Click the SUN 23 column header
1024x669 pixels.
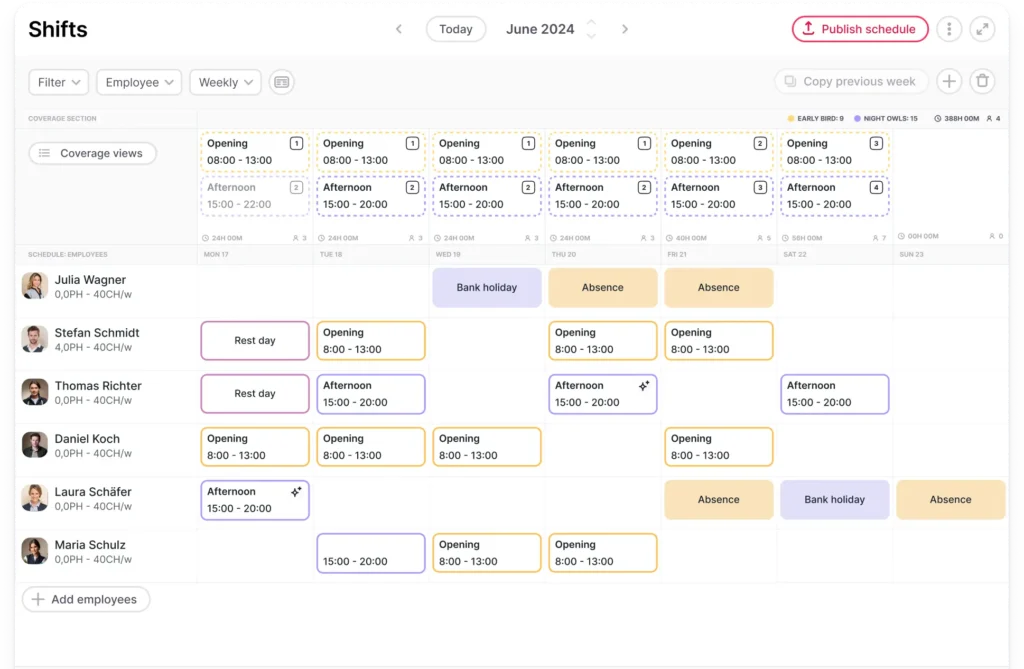[911, 254]
